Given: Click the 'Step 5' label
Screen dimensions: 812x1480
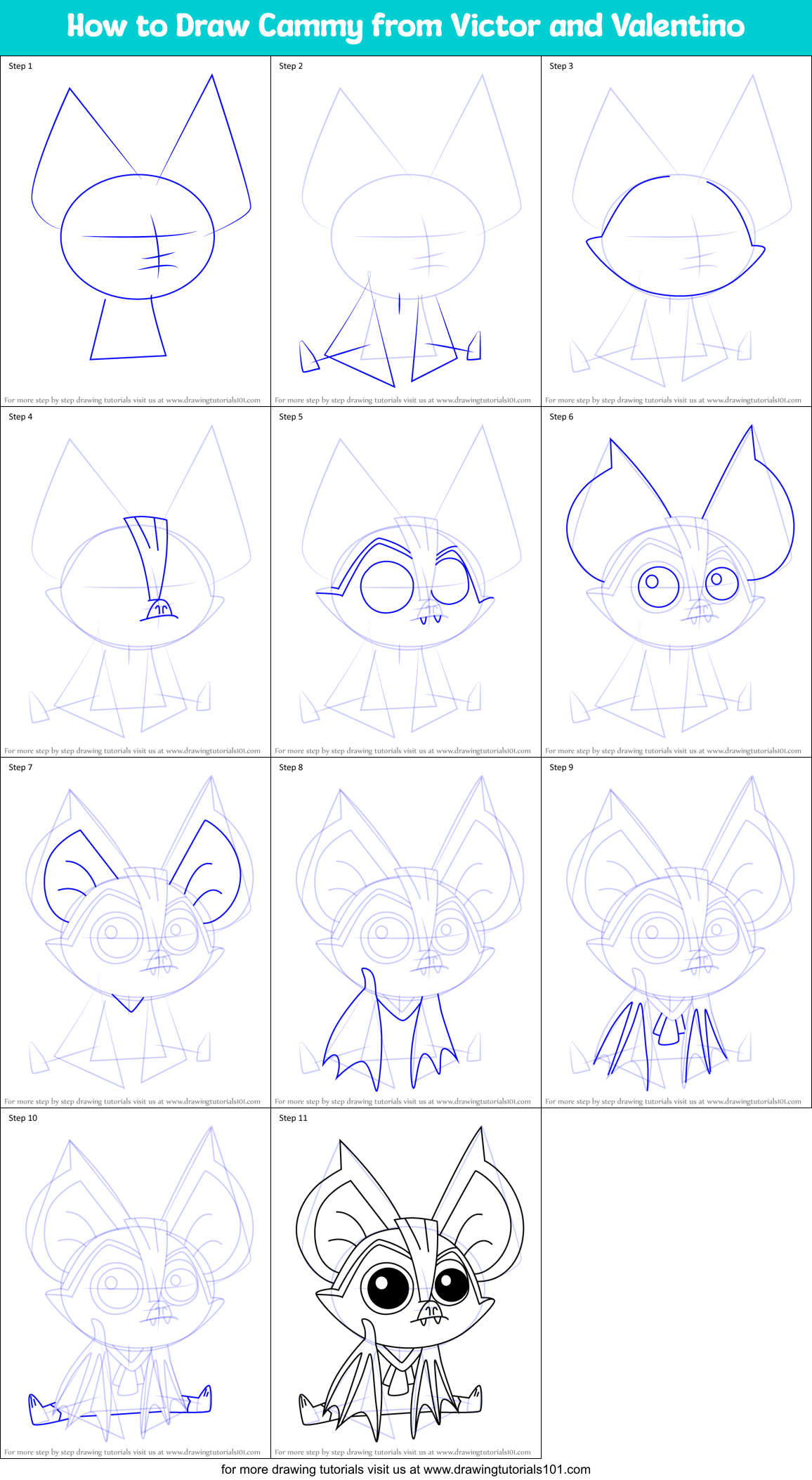Looking at the screenshot, I should click(291, 417).
